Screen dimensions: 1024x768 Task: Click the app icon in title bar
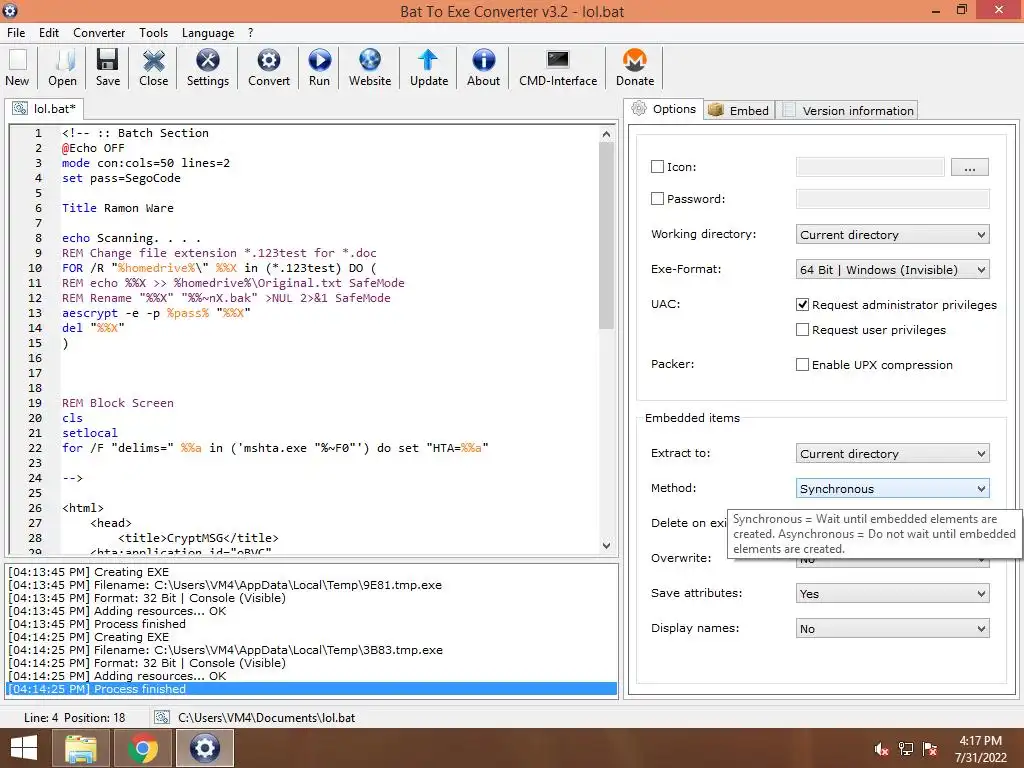point(10,10)
